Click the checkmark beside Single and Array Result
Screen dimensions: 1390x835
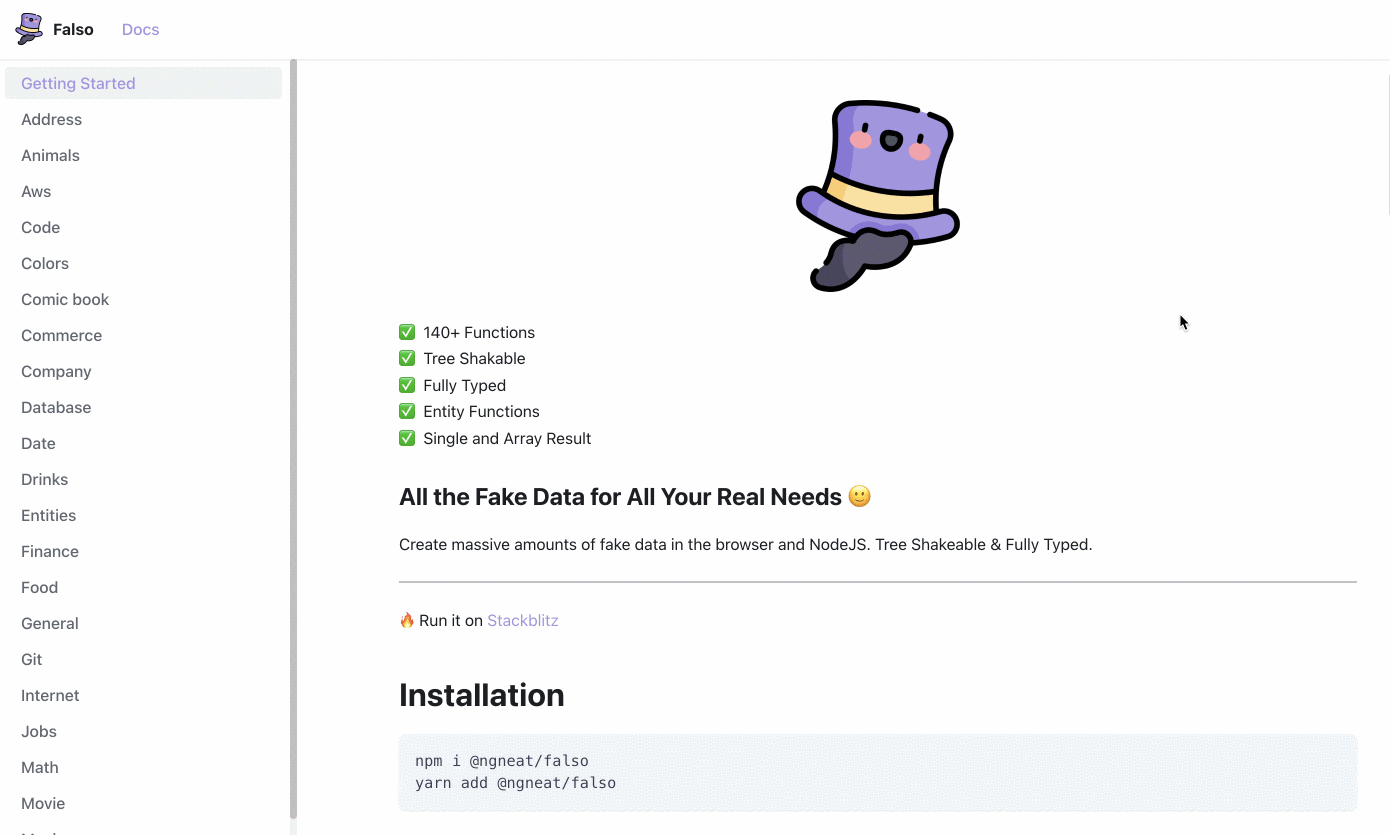tap(407, 438)
